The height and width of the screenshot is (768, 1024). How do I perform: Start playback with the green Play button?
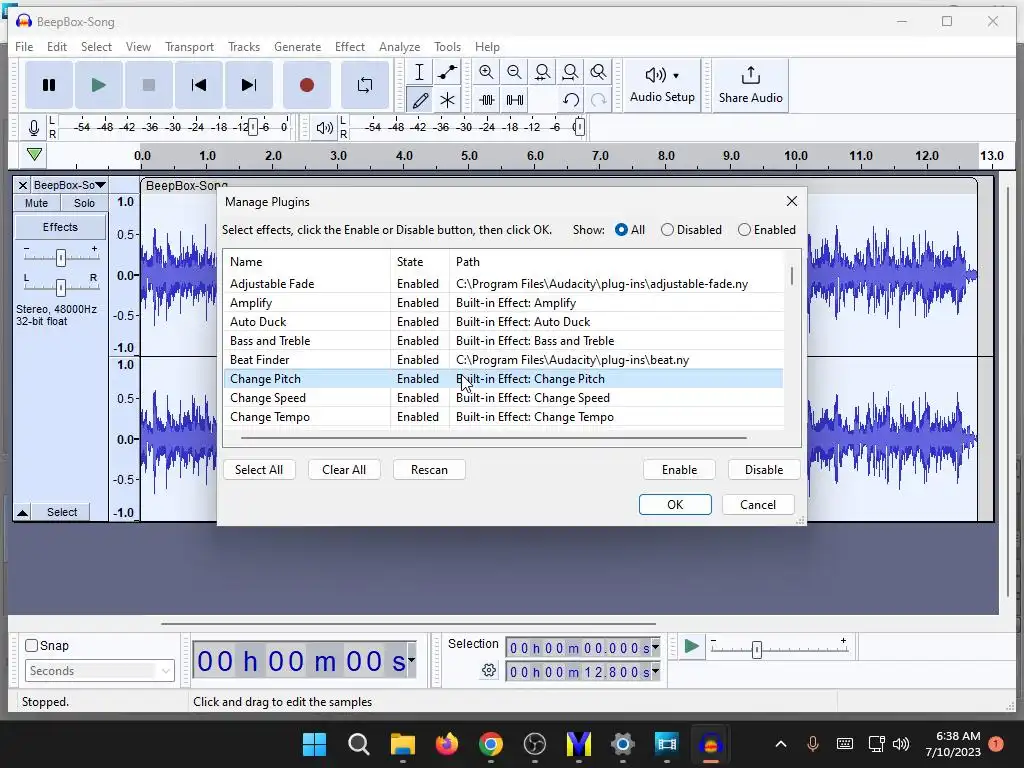pyautogui.click(x=99, y=85)
